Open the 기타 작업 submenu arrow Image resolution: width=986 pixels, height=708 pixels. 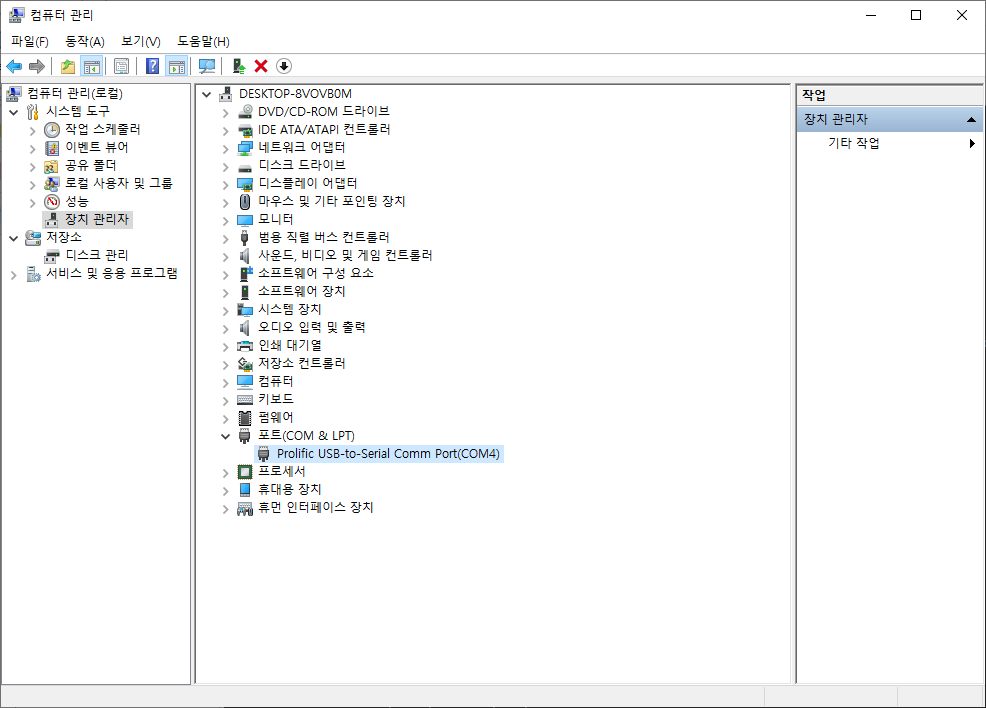coord(972,143)
